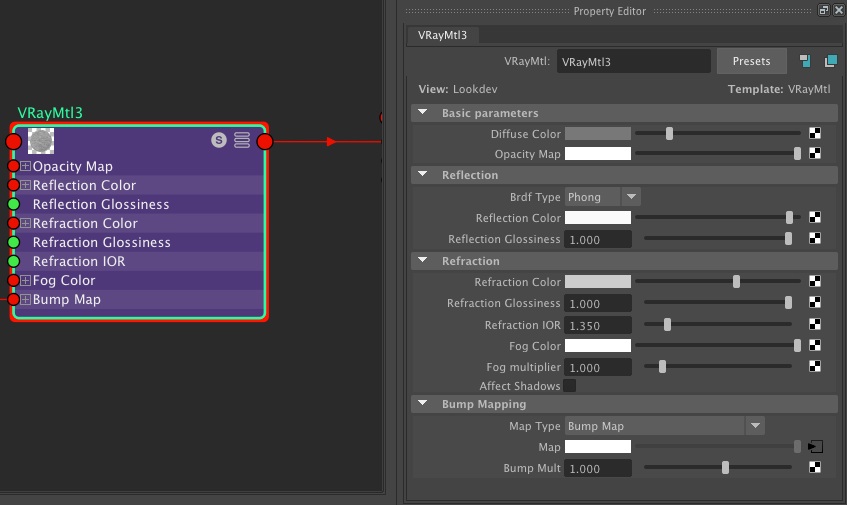Click the Refraction Color swatch in Property Editor

click(598, 281)
